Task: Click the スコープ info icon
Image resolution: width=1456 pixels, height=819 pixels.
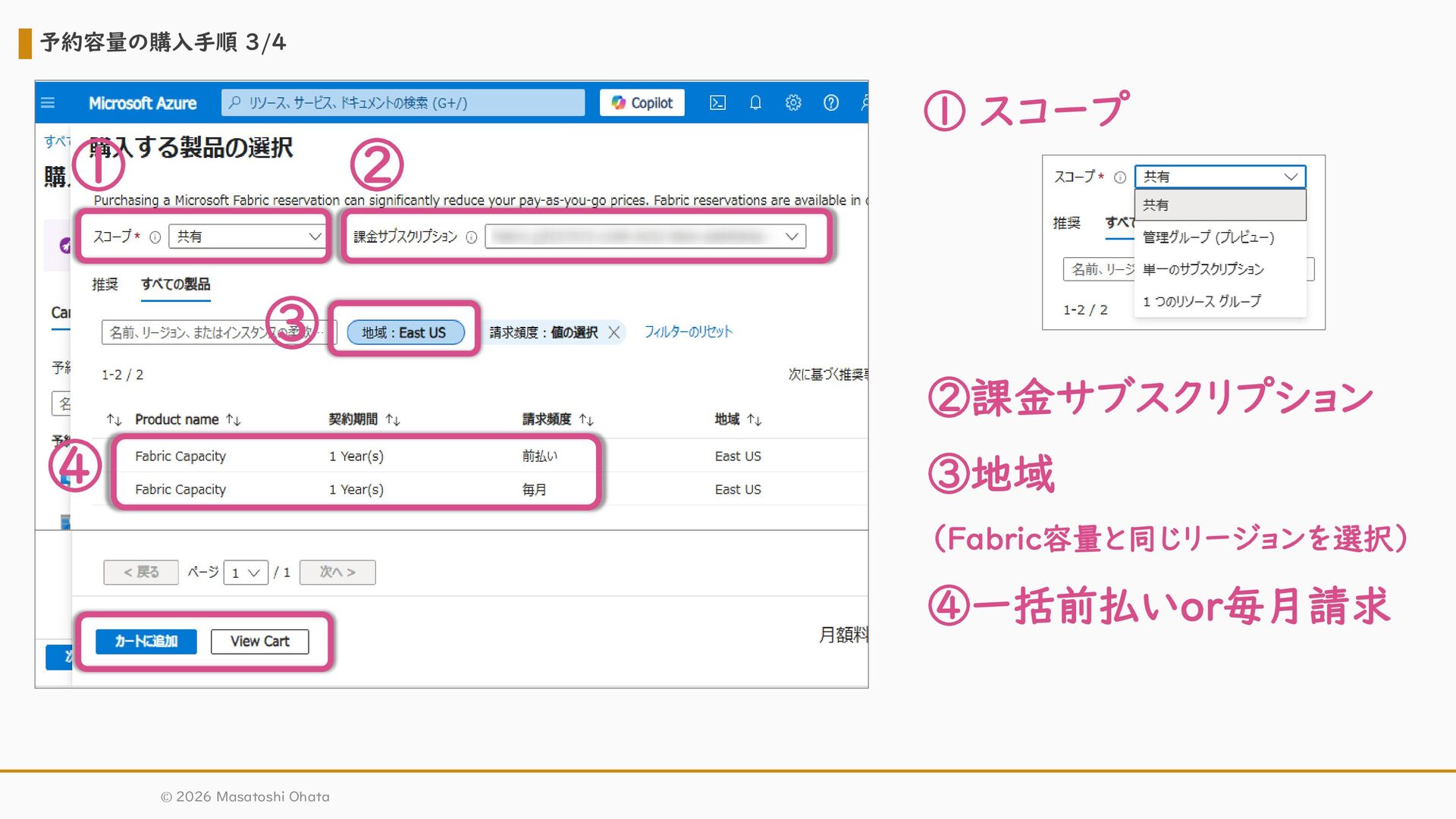Action: [x=155, y=237]
